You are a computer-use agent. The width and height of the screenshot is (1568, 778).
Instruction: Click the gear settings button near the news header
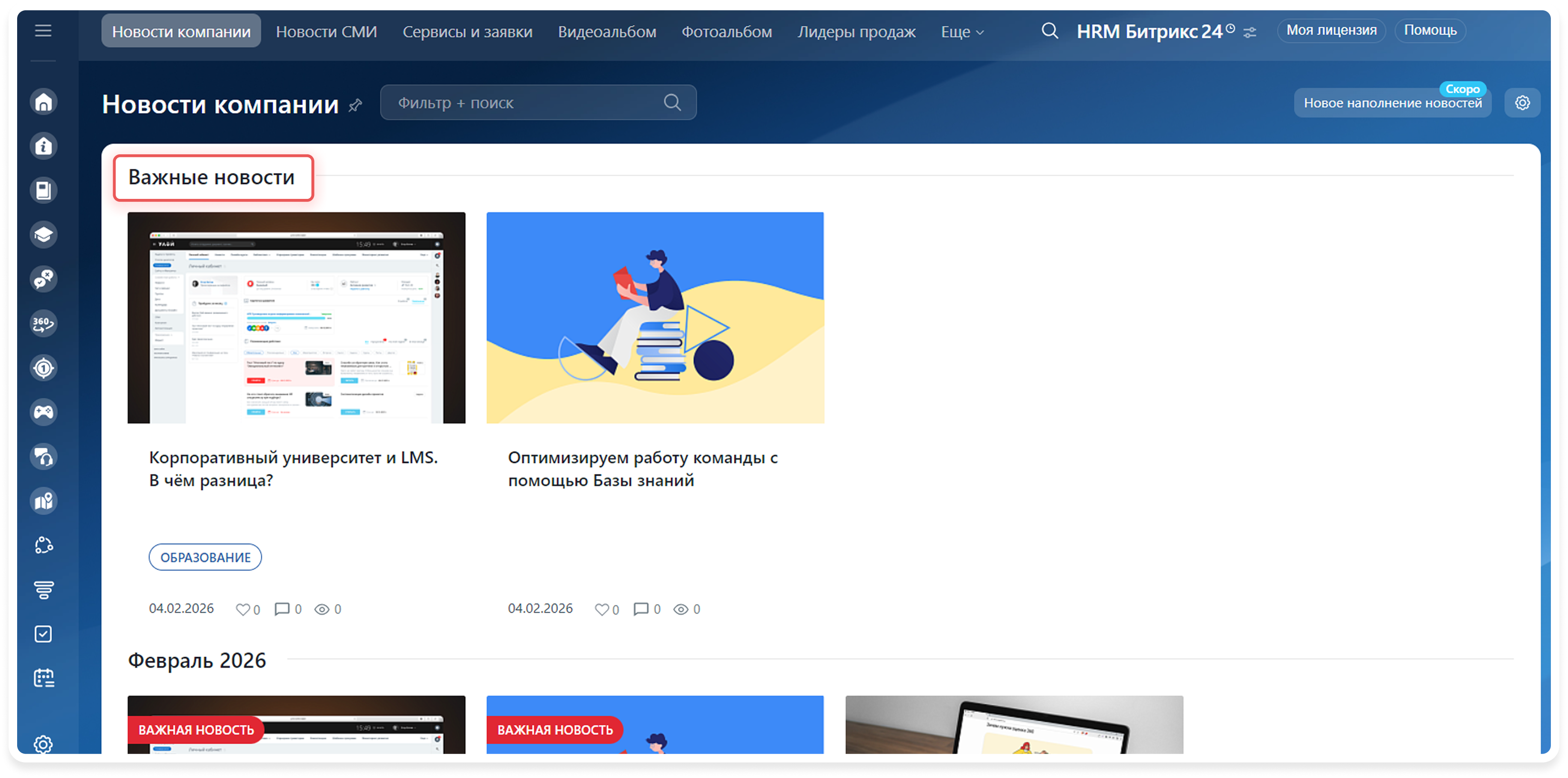(1522, 102)
